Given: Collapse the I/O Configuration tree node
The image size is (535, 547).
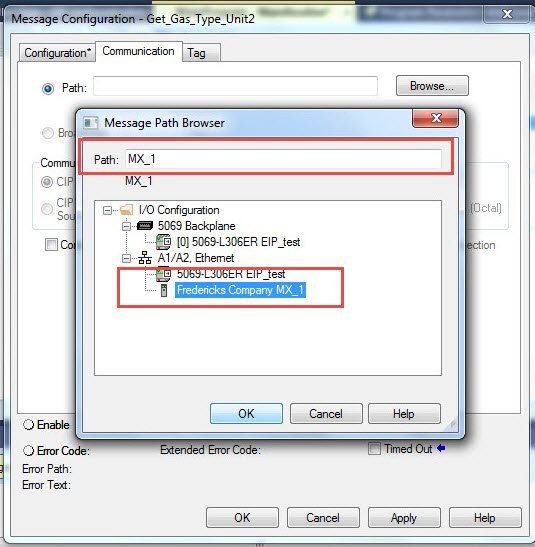Looking at the screenshot, I should pos(107,210).
